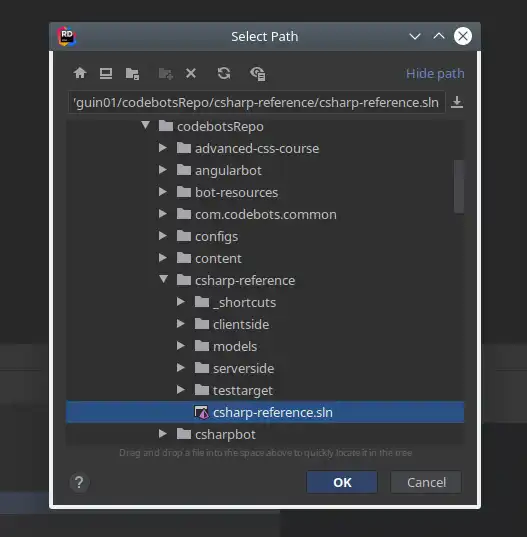The height and width of the screenshot is (537, 527).
Task: Collapse the csharp-reference folder
Action: click(x=164, y=279)
